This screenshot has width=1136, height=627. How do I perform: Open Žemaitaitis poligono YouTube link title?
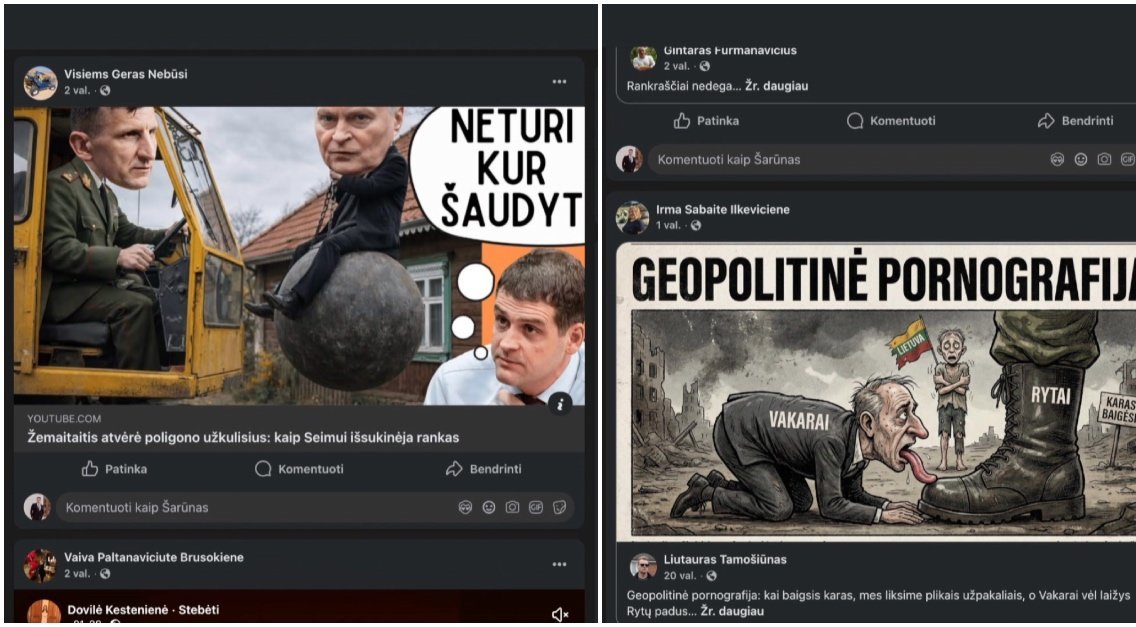(243, 438)
